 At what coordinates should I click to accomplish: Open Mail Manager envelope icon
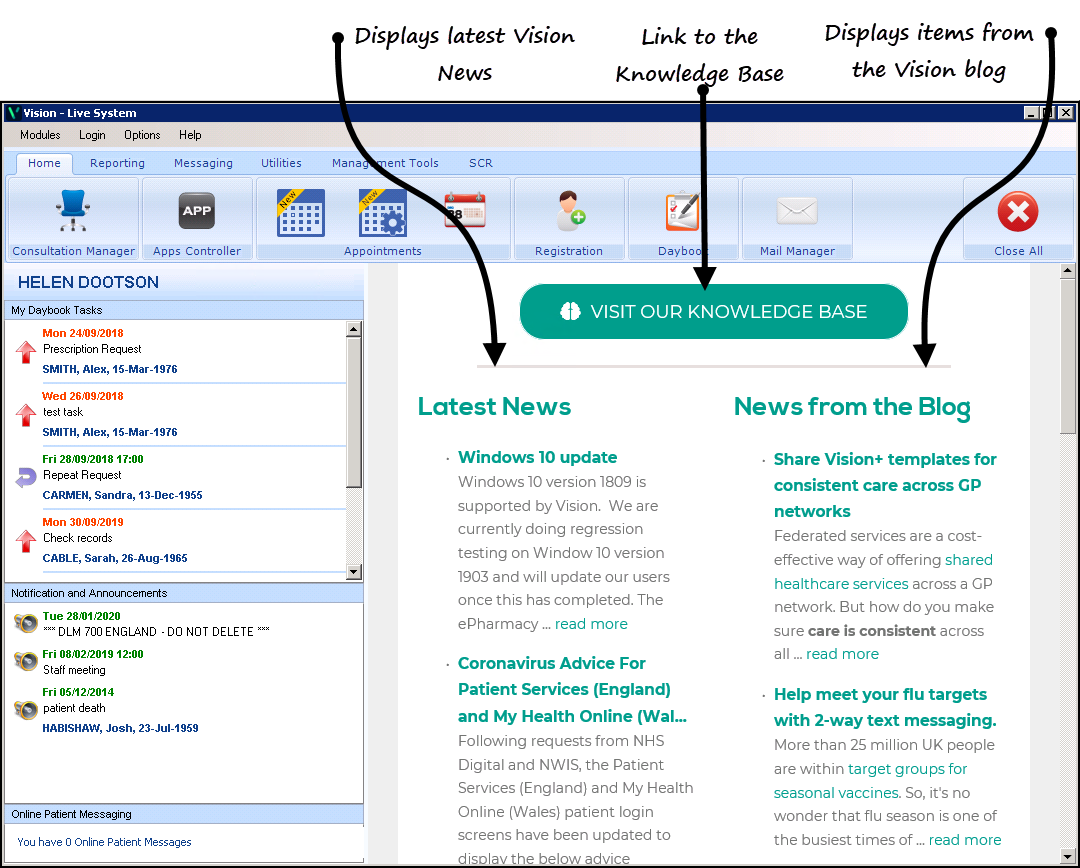pyautogui.click(x=797, y=212)
